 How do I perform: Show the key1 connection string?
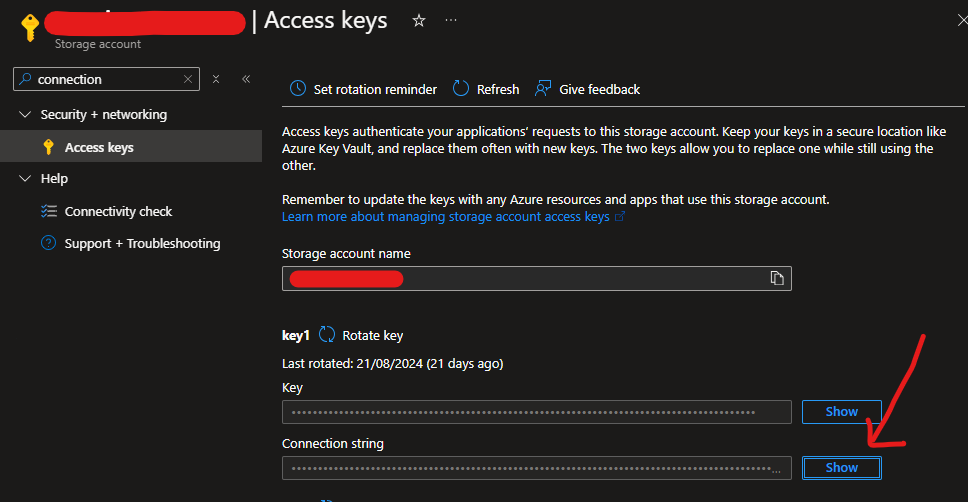841,467
